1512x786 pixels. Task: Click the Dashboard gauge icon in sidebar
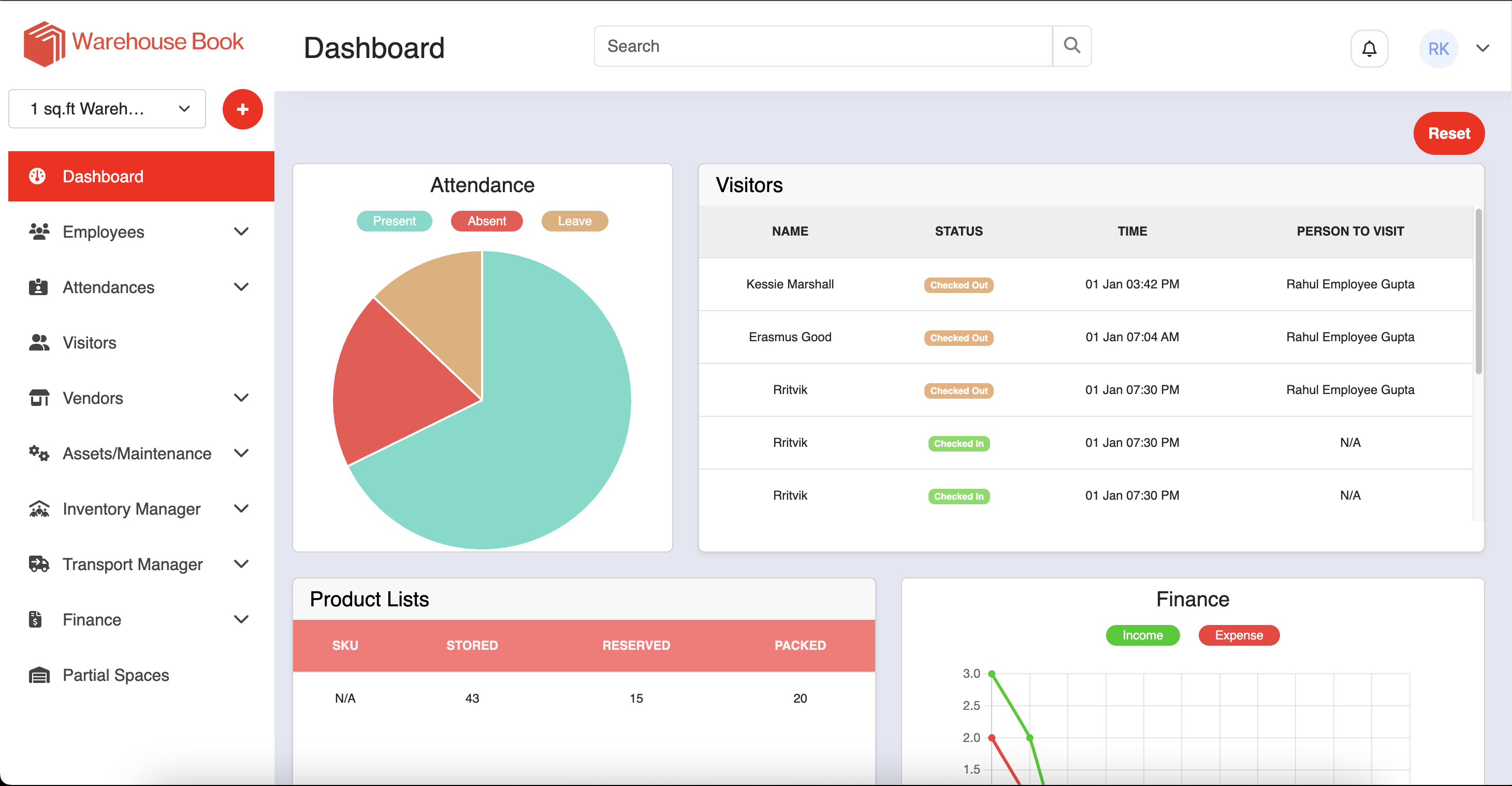(38, 176)
